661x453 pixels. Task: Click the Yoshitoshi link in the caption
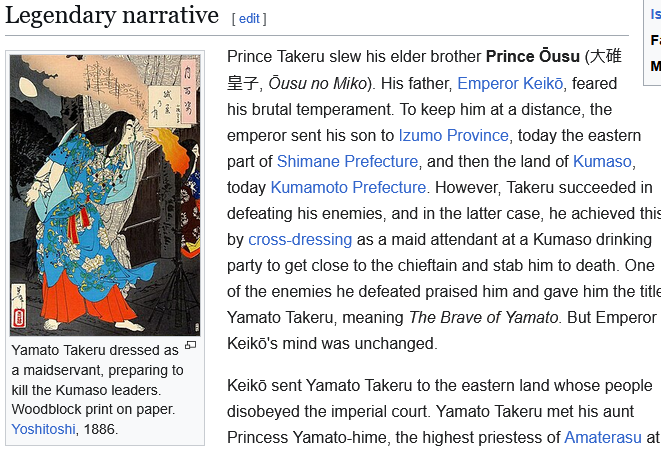[x=44, y=429]
